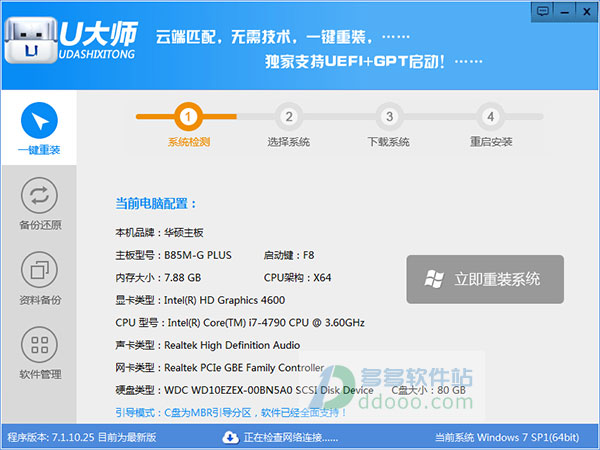
Task: Click the 启动键：F8 text
Action: point(289,255)
